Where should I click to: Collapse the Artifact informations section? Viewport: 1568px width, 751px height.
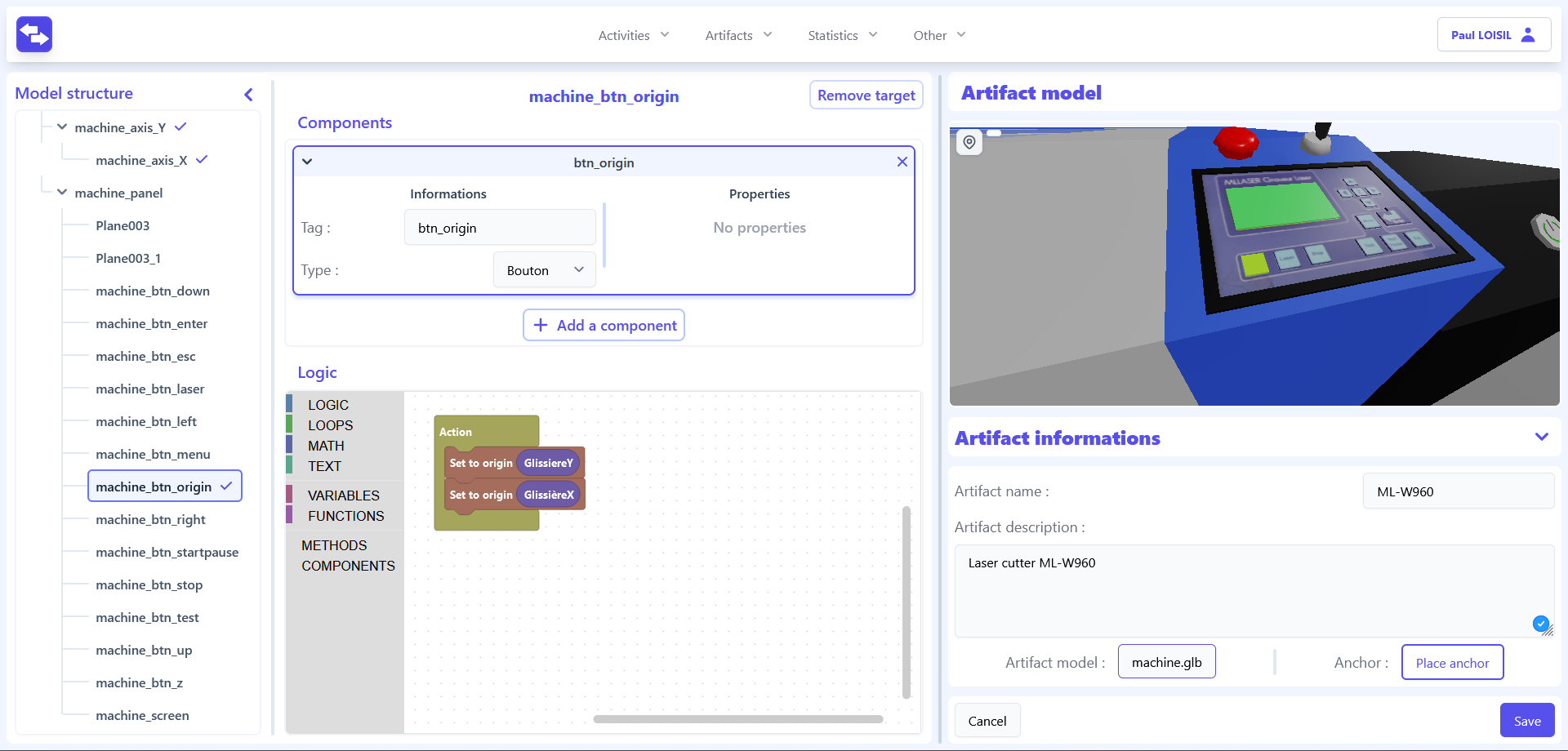click(x=1541, y=437)
